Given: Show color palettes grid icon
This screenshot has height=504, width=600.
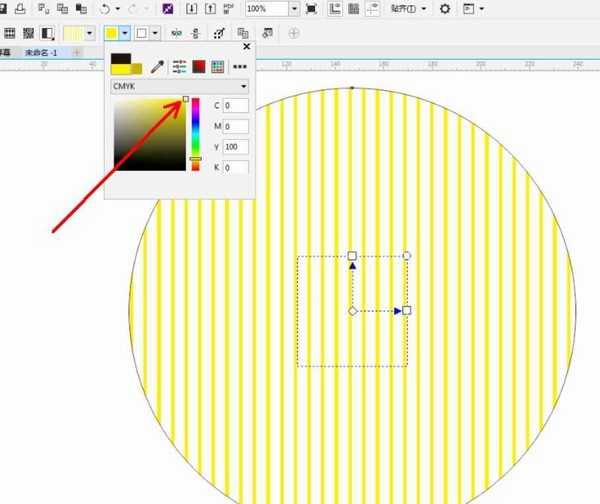Looking at the screenshot, I should [217, 67].
